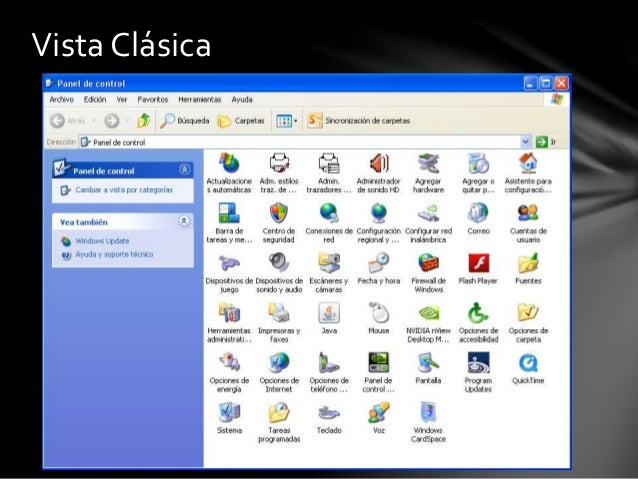Open Firewall de Windows icon

[x=428, y=263]
